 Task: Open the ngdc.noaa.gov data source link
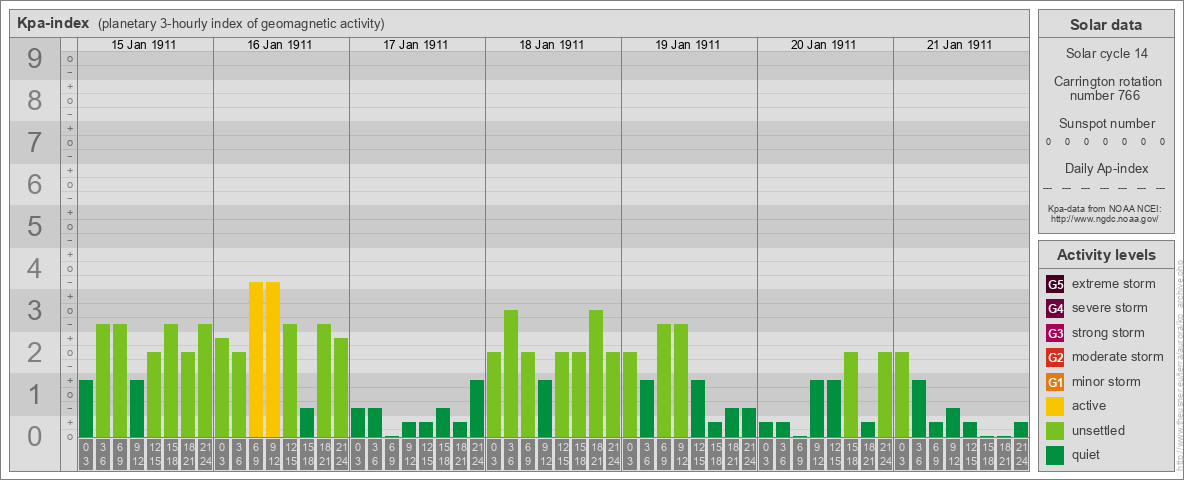tap(1103, 218)
